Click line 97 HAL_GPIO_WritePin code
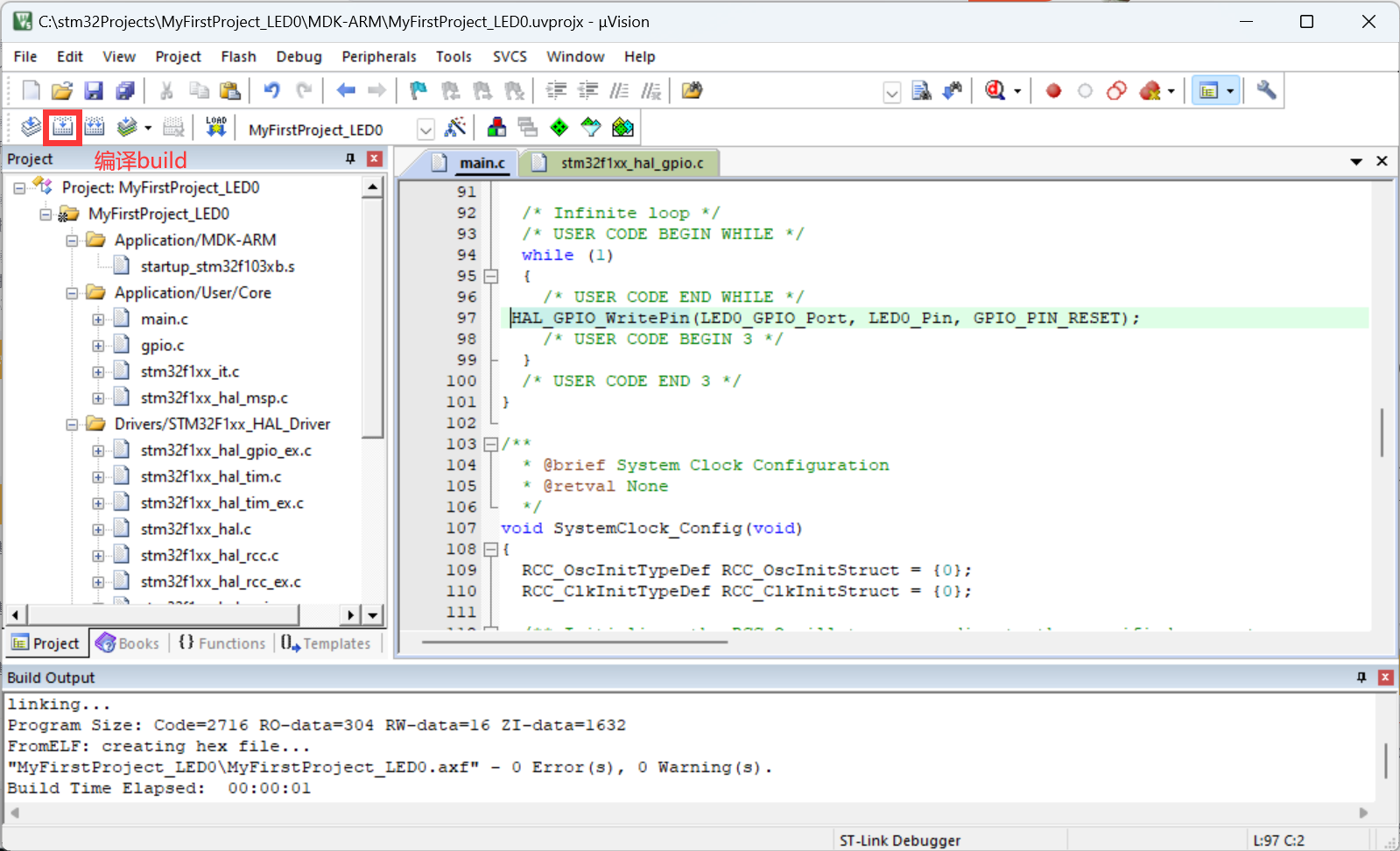 (x=825, y=318)
